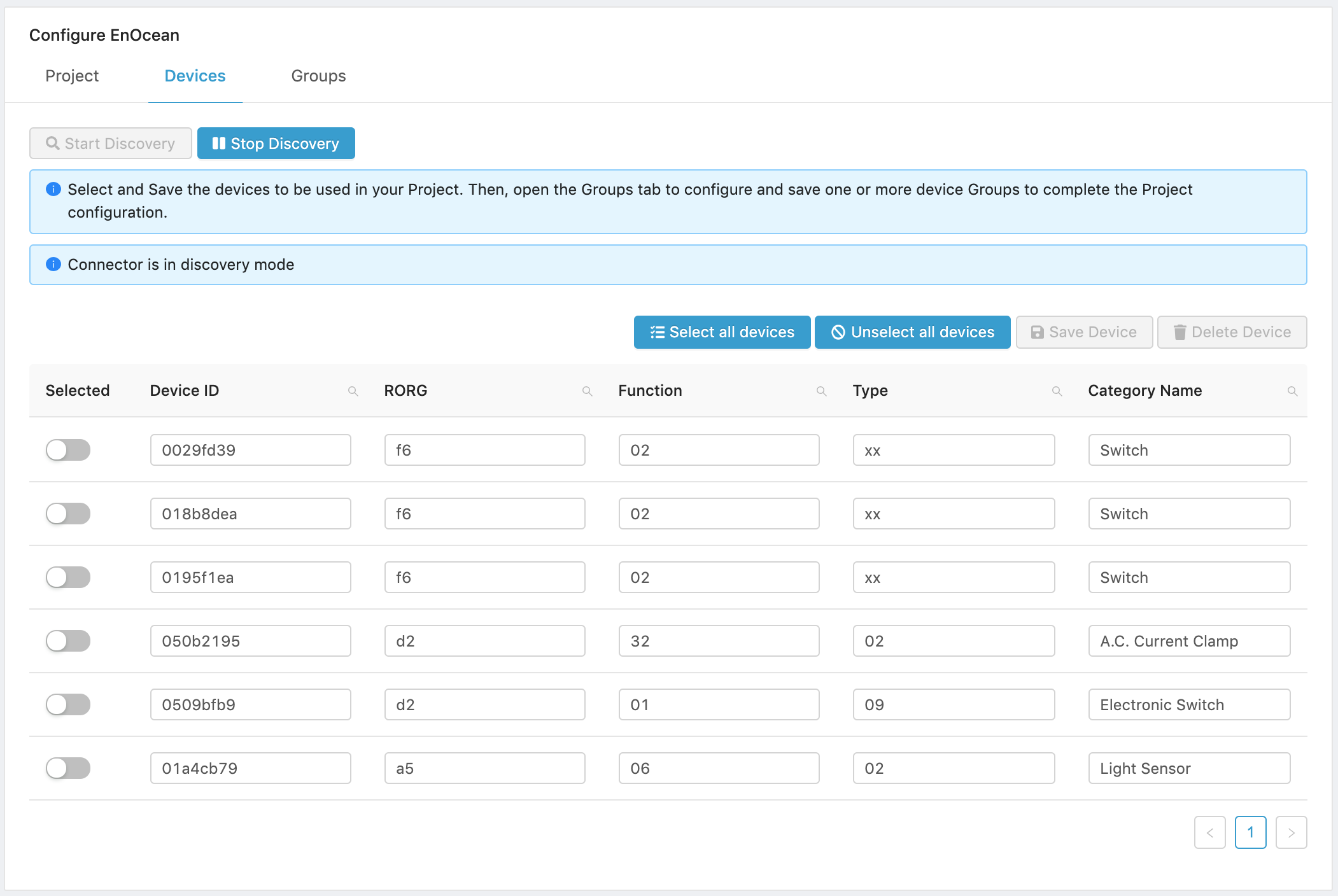This screenshot has height=896, width=1338.
Task: Click RORG field of device 0029fd39
Action: click(485, 450)
